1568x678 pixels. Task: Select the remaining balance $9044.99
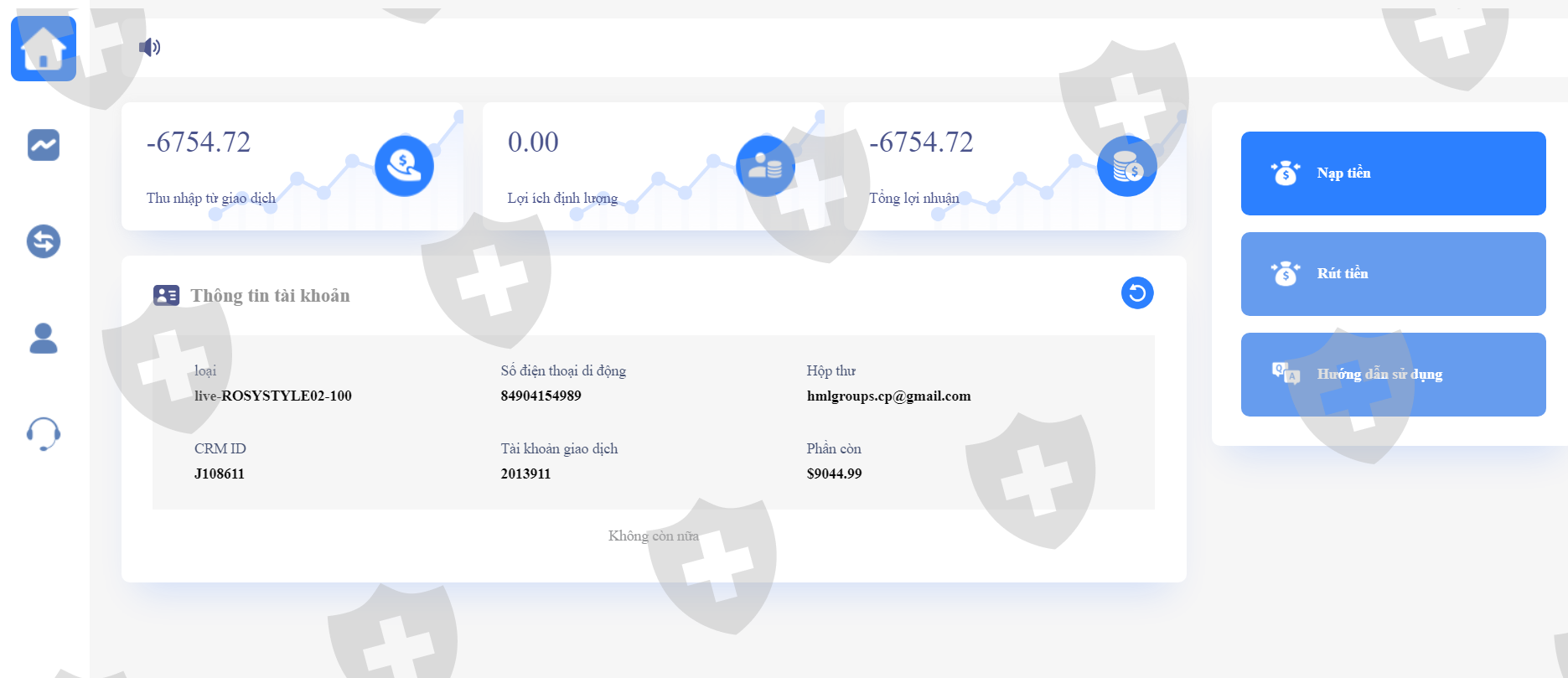coord(834,474)
